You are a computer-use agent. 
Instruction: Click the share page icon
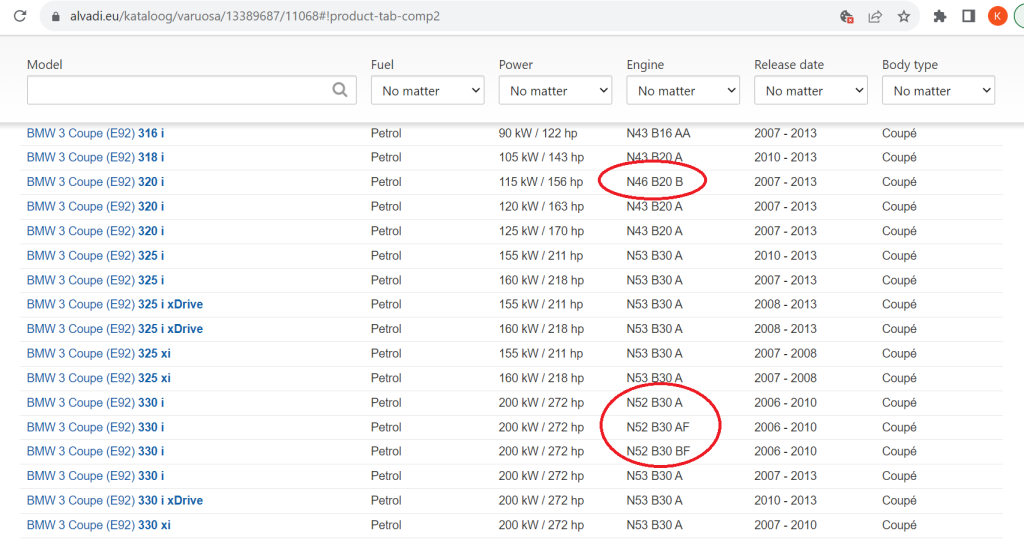tap(875, 16)
